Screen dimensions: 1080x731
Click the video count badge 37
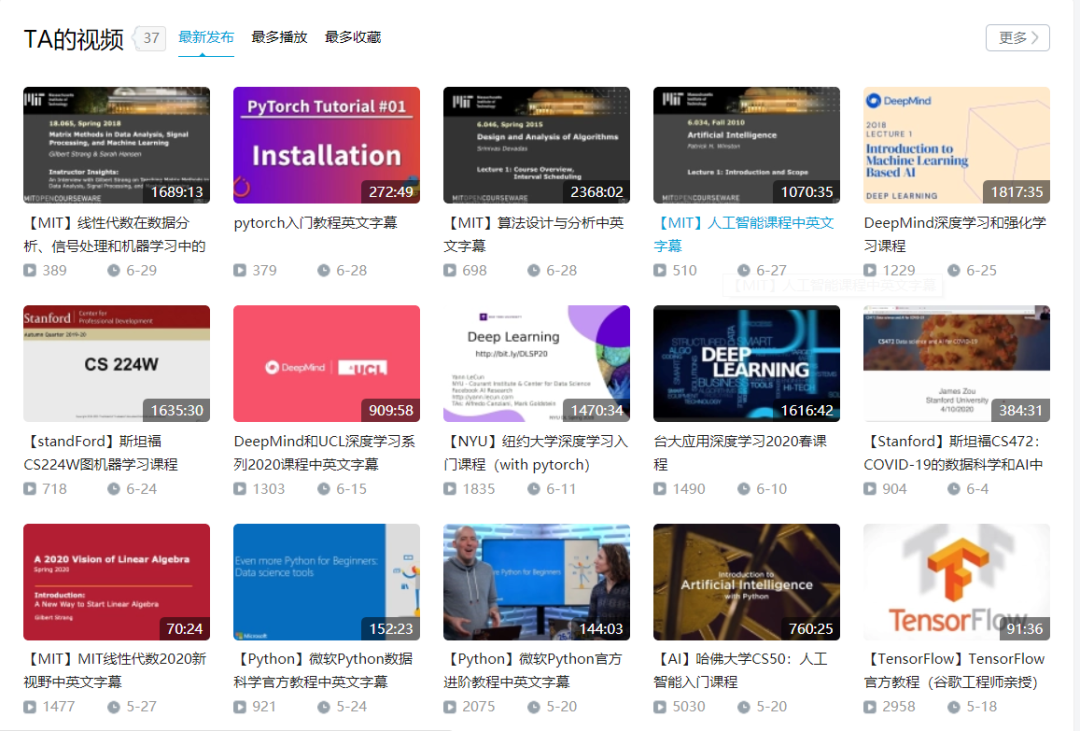point(151,38)
